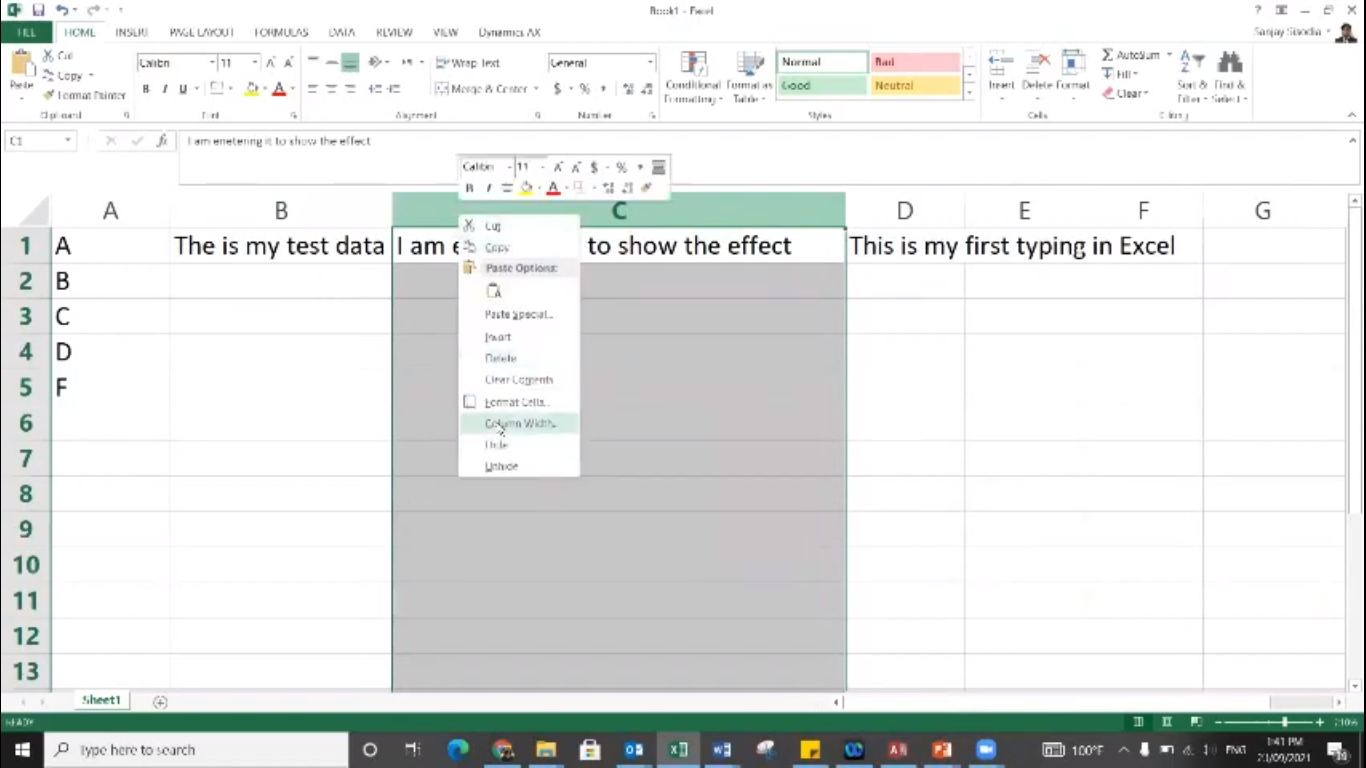
Task: Toggle Bold in the ribbon Font group
Action: (x=146, y=89)
